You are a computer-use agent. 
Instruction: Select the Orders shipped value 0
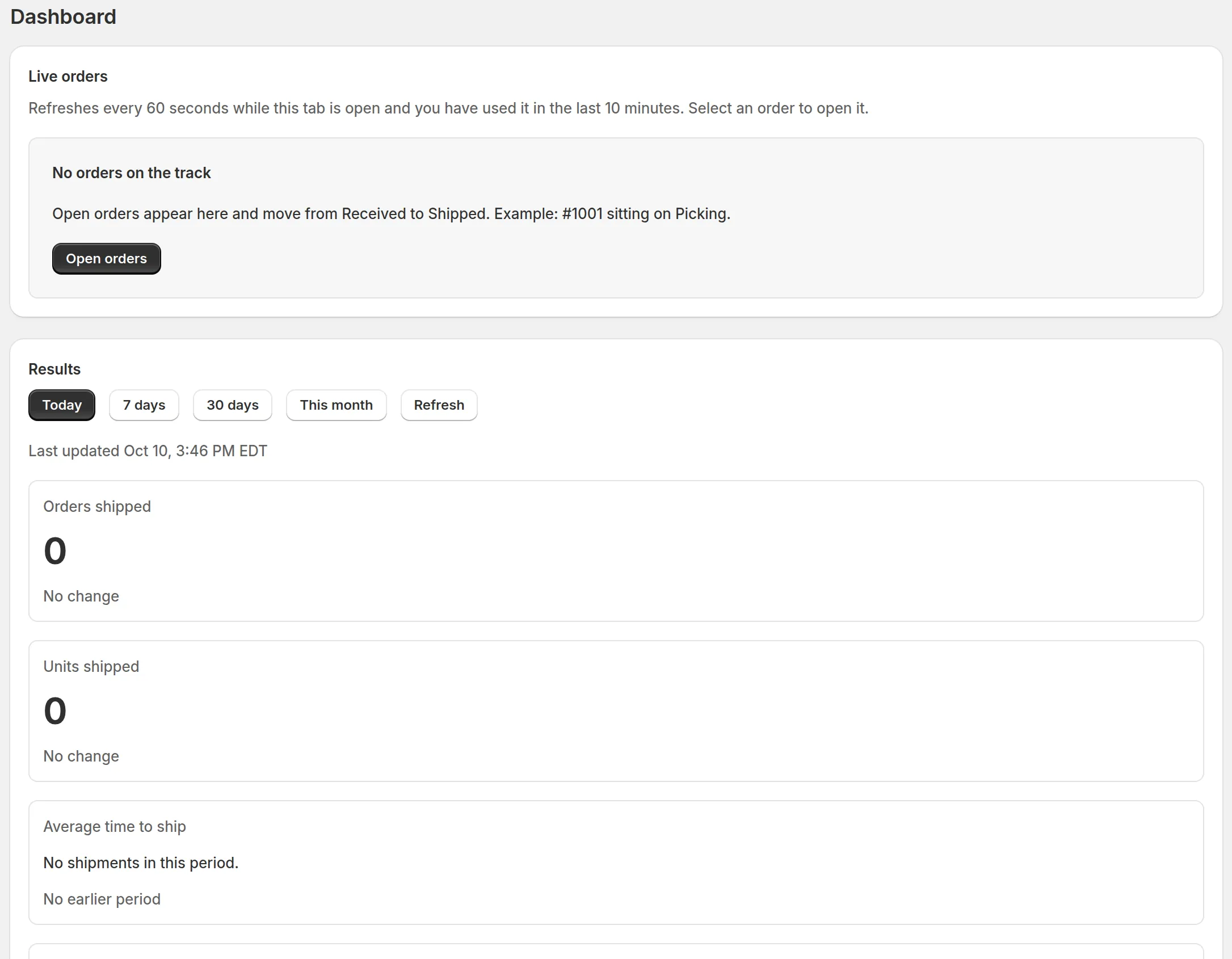pos(55,551)
